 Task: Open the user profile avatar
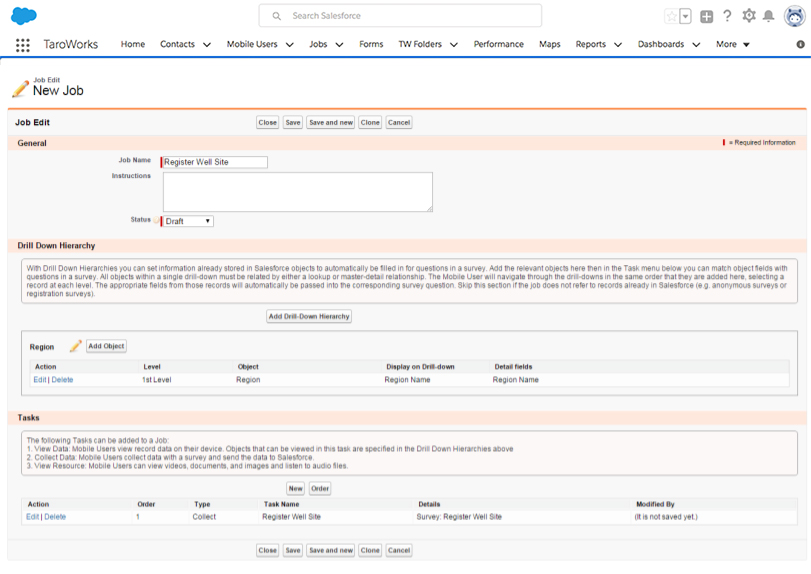click(x=795, y=16)
